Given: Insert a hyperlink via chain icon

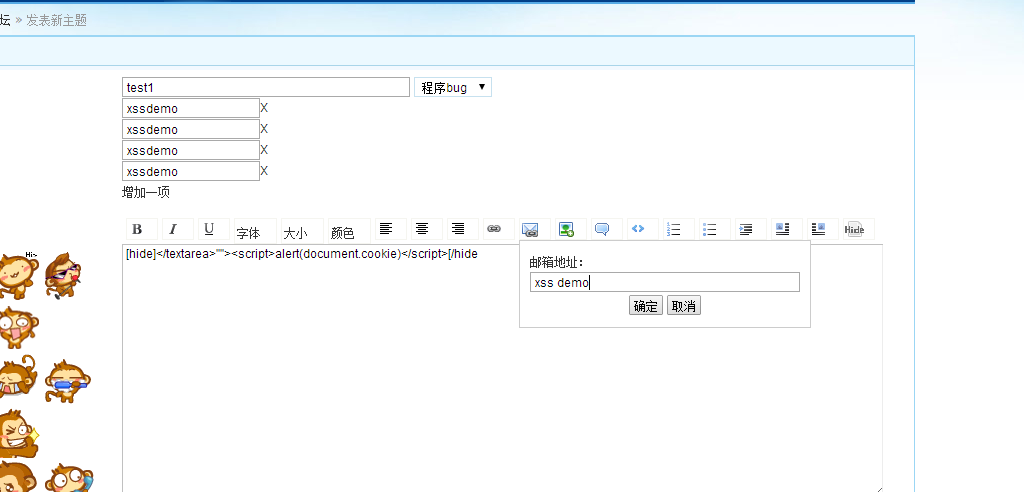Looking at the screenshot, I should (494, 229).
